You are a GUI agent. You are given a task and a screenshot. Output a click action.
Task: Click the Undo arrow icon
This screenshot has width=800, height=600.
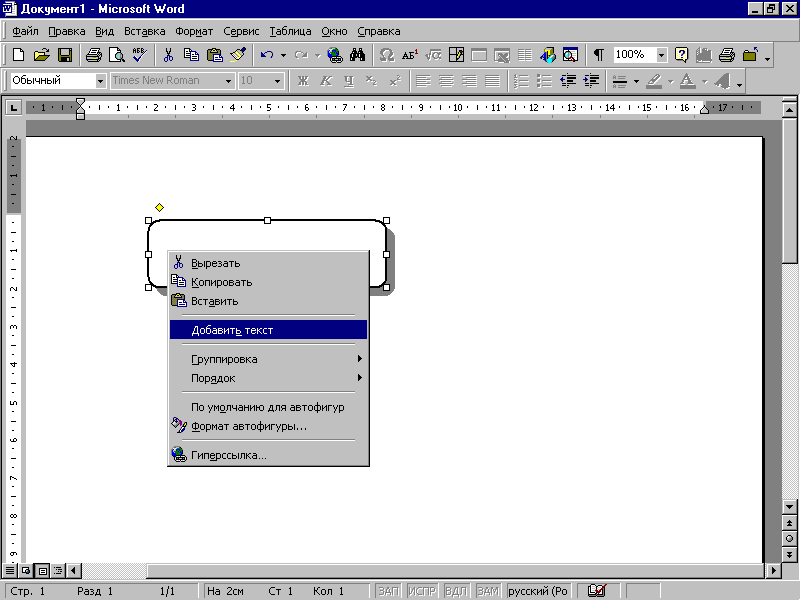267,55
